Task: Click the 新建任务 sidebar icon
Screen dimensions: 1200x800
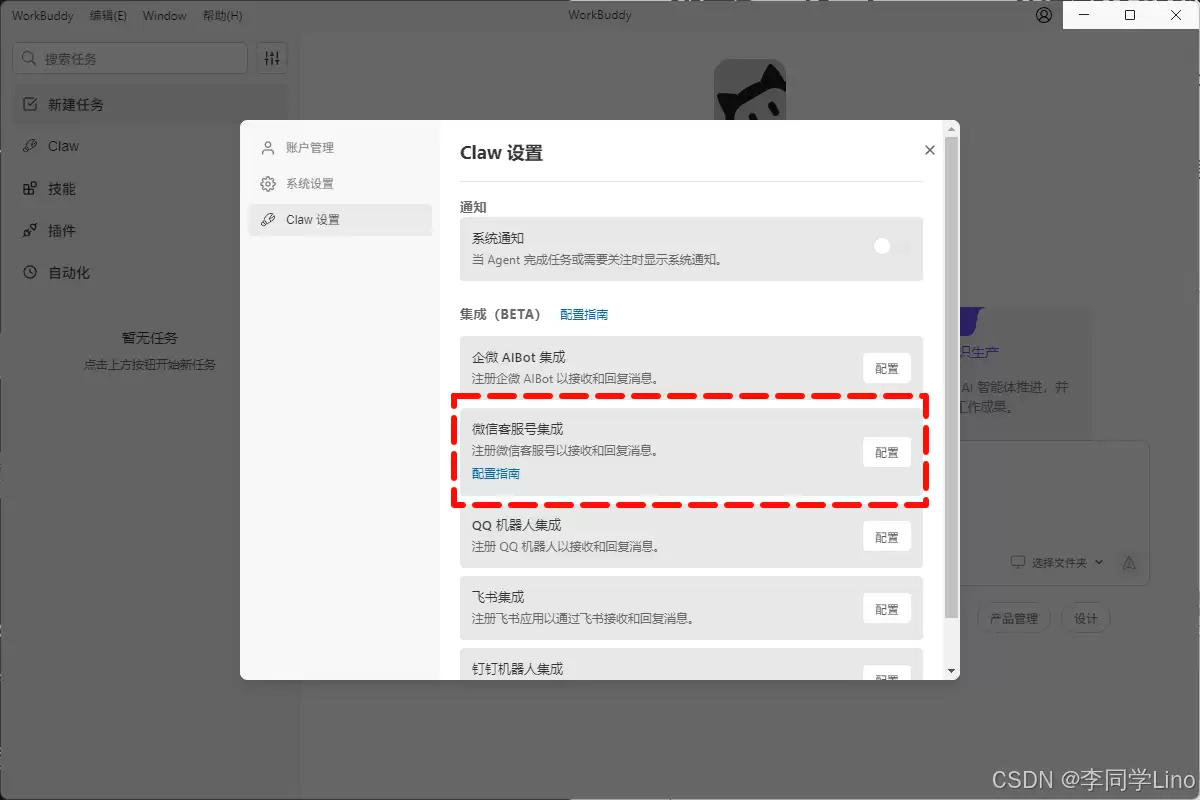Action: point(30,104)
